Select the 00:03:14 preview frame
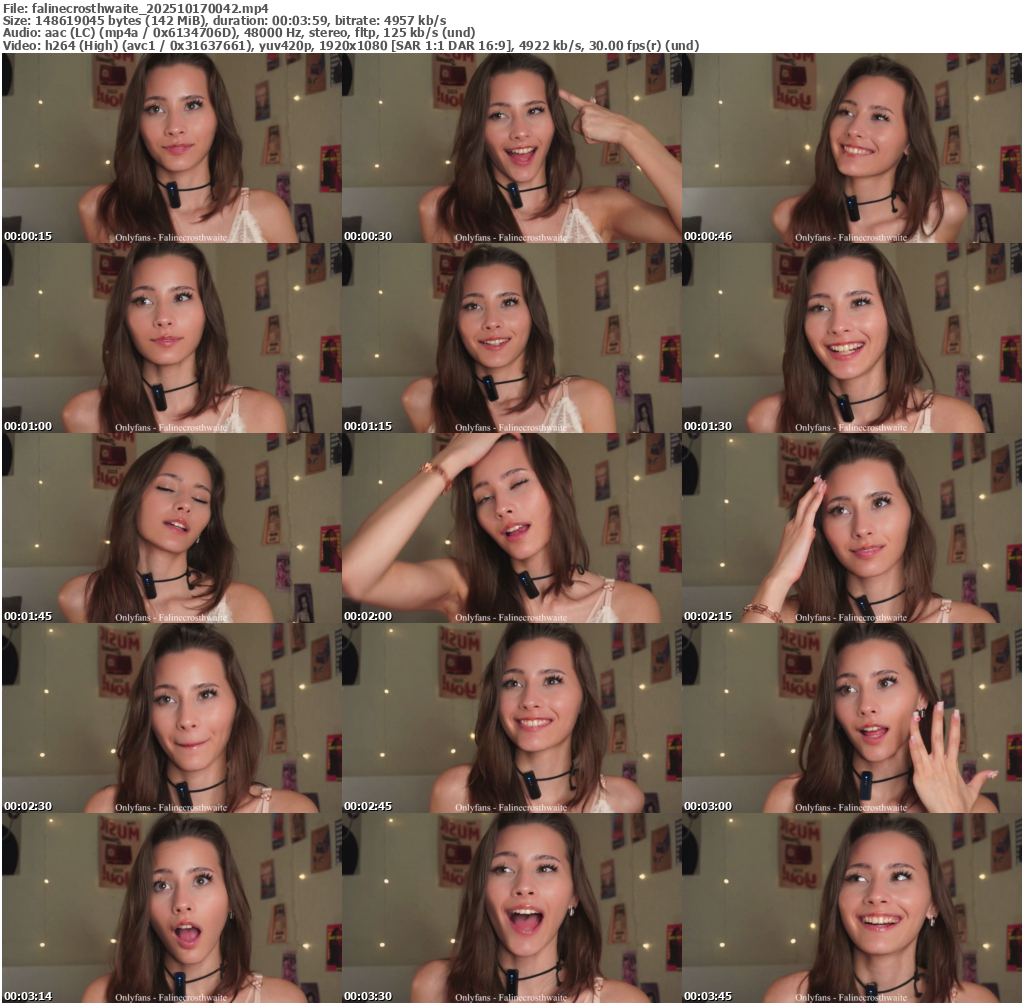This screenshot has height=1003, width=1024. (x=171, y=908)
